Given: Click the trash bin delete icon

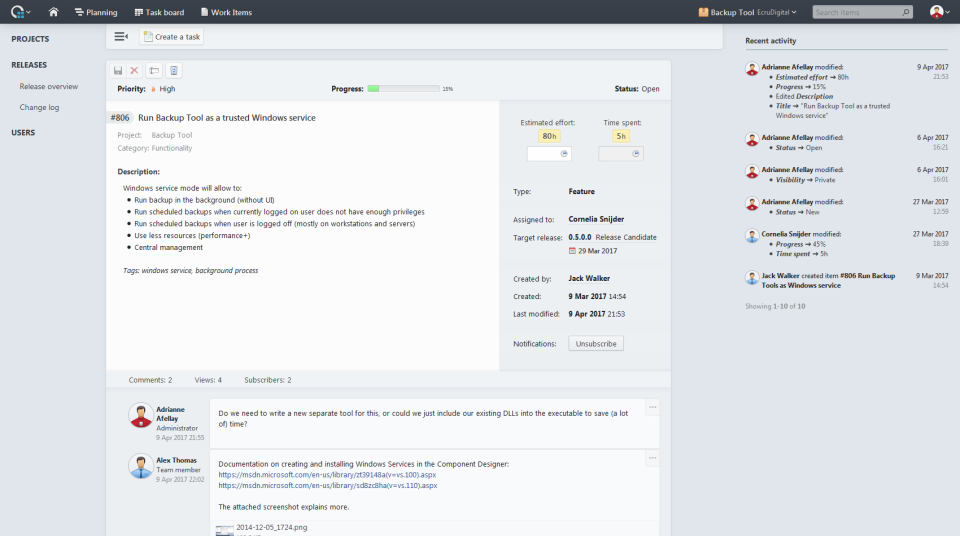Looking at the screenshot, I should (174, 70).
